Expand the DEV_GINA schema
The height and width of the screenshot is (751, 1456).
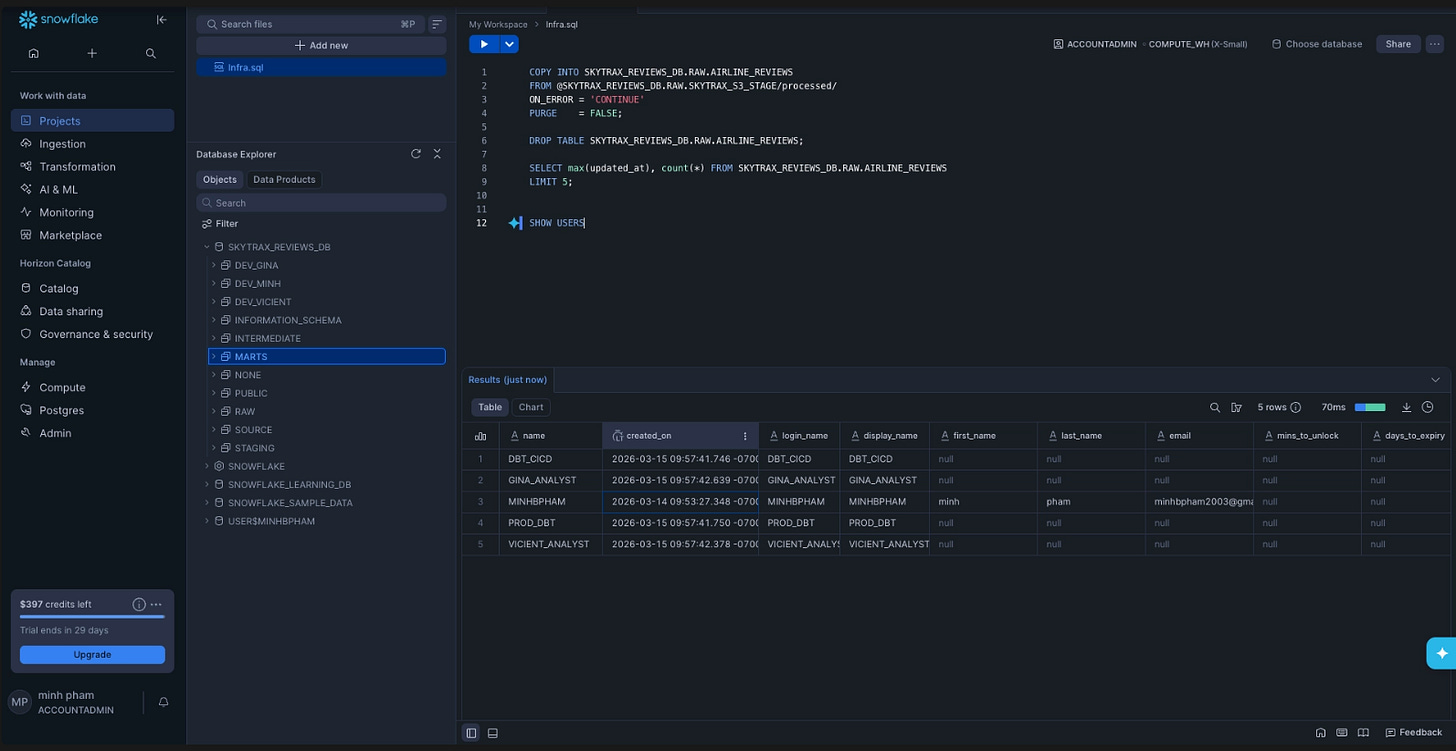coord(214,265)
